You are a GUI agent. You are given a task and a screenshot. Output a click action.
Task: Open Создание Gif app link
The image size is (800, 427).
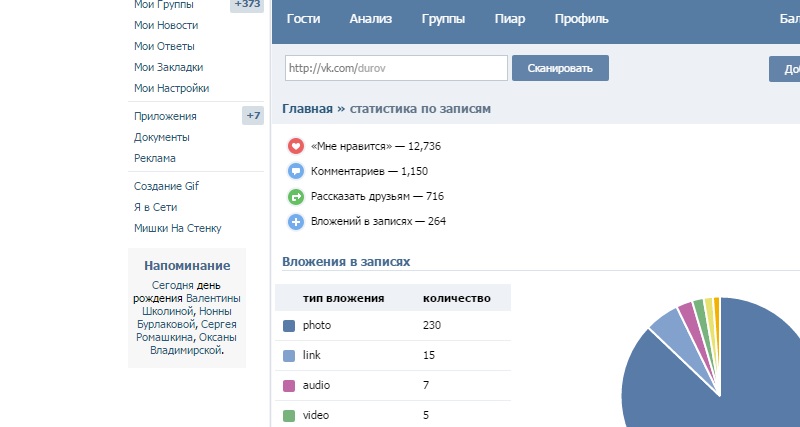coord(166,186)
